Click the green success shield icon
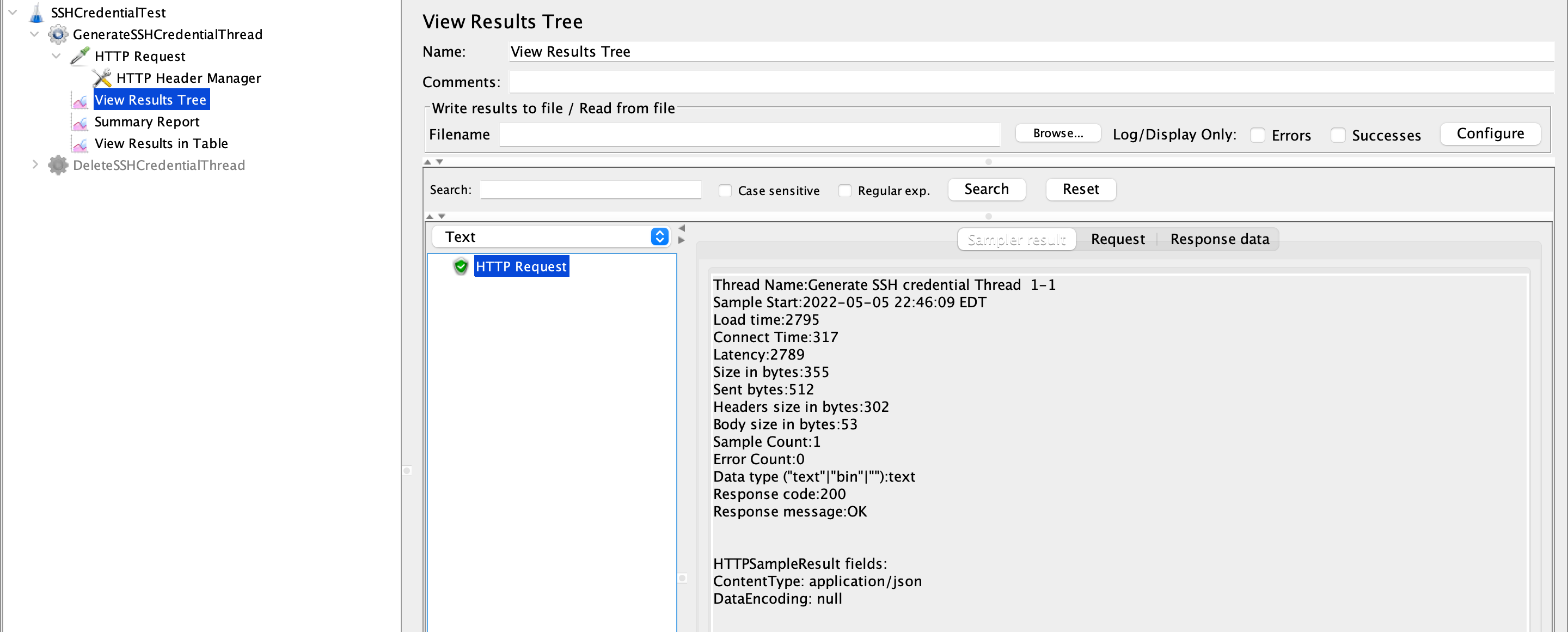 (x=461, y=266)
